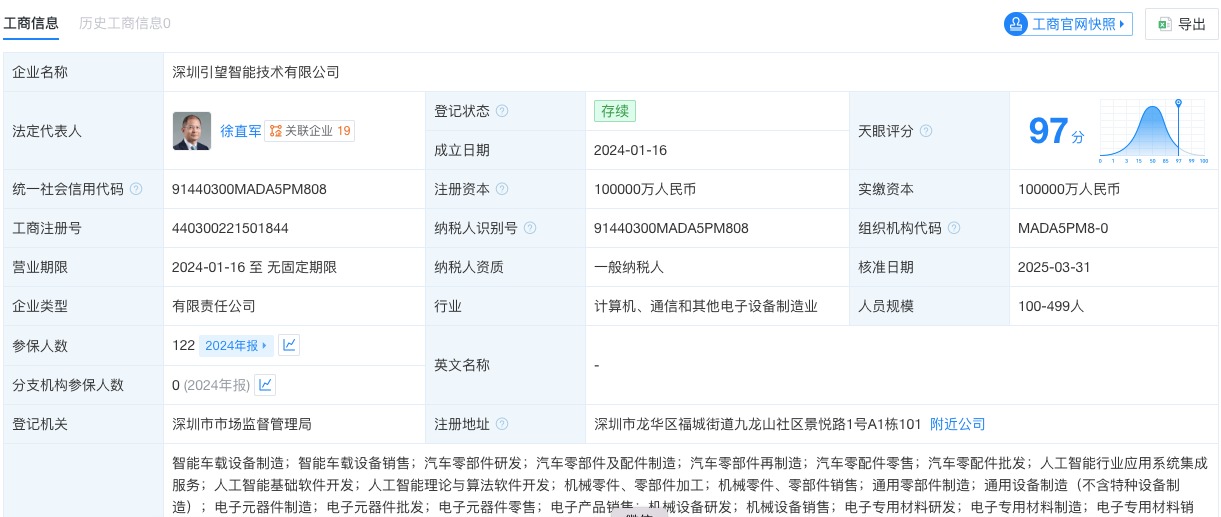1221x517 pixels.
Task: Click the avatar icon in 工商官网快照
Action: click(x=1017, y=24)
